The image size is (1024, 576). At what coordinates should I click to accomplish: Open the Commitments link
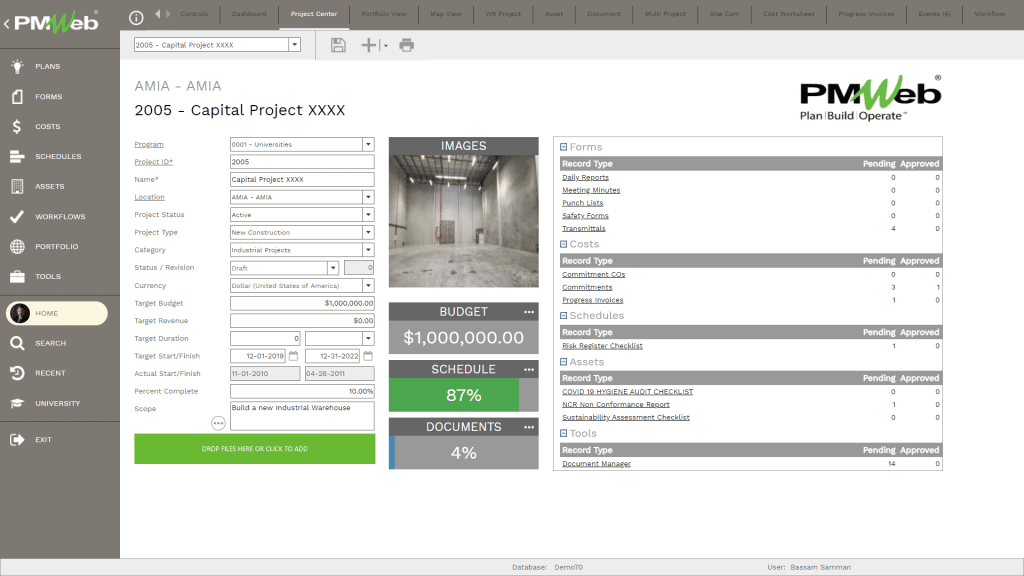587,287
